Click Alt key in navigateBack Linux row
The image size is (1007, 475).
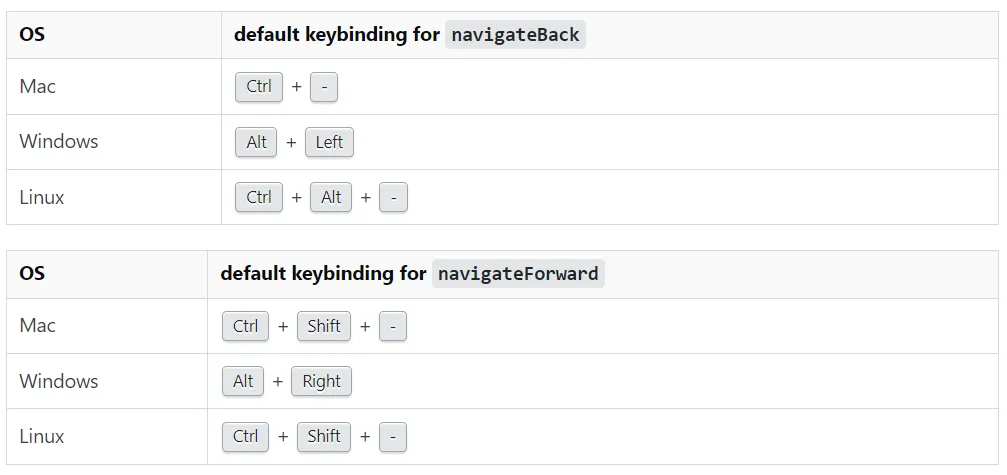click(x=331, y=197)
